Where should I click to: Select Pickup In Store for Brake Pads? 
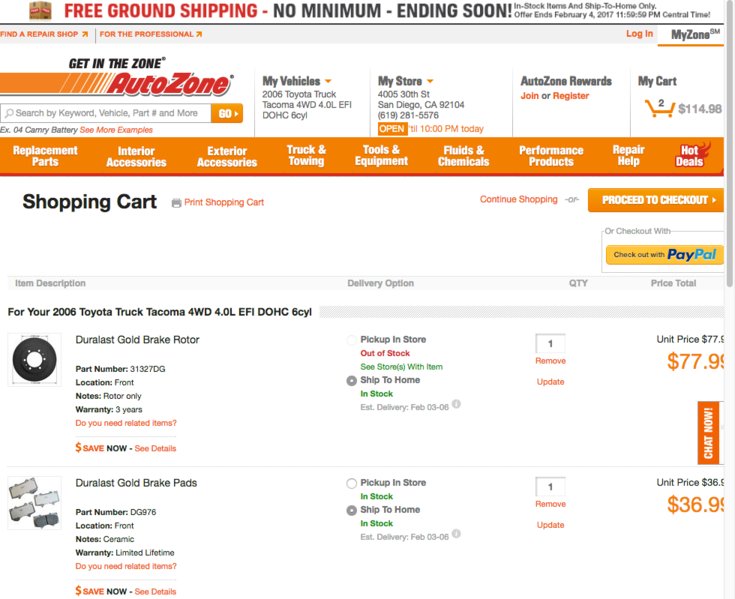[351, 483]
